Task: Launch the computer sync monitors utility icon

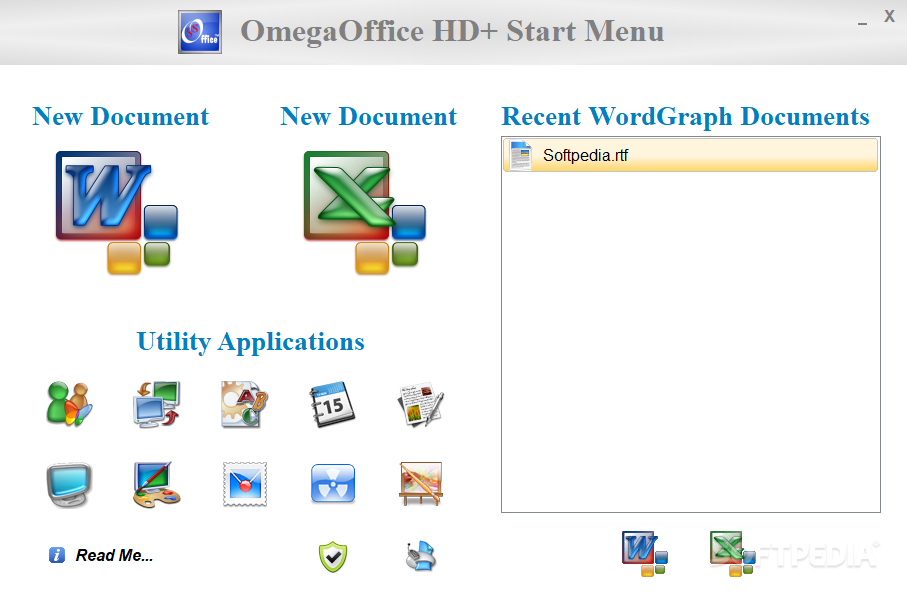Action: (157, 404)
